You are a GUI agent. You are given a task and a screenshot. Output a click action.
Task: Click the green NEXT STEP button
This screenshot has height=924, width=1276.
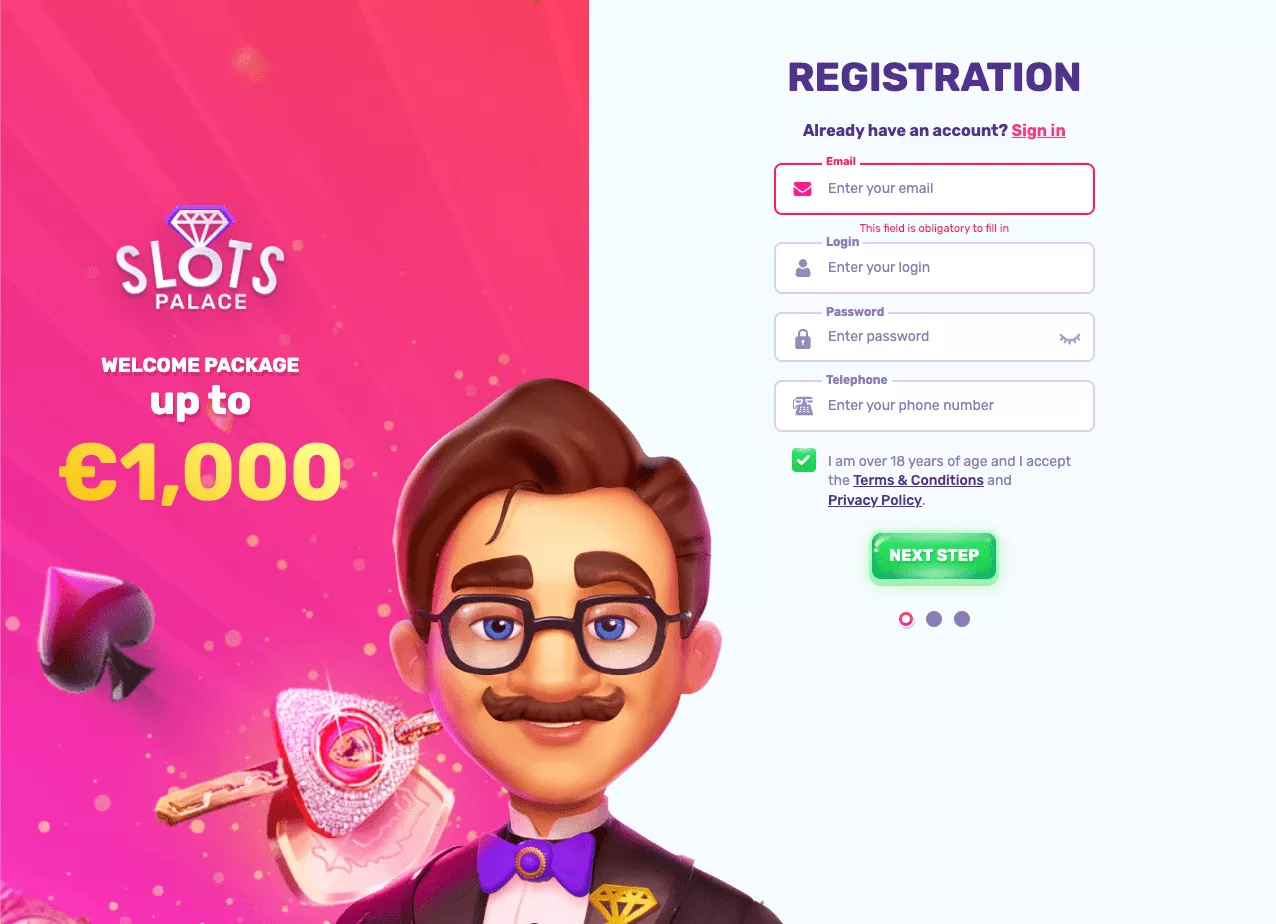click(x=934, y=556)
